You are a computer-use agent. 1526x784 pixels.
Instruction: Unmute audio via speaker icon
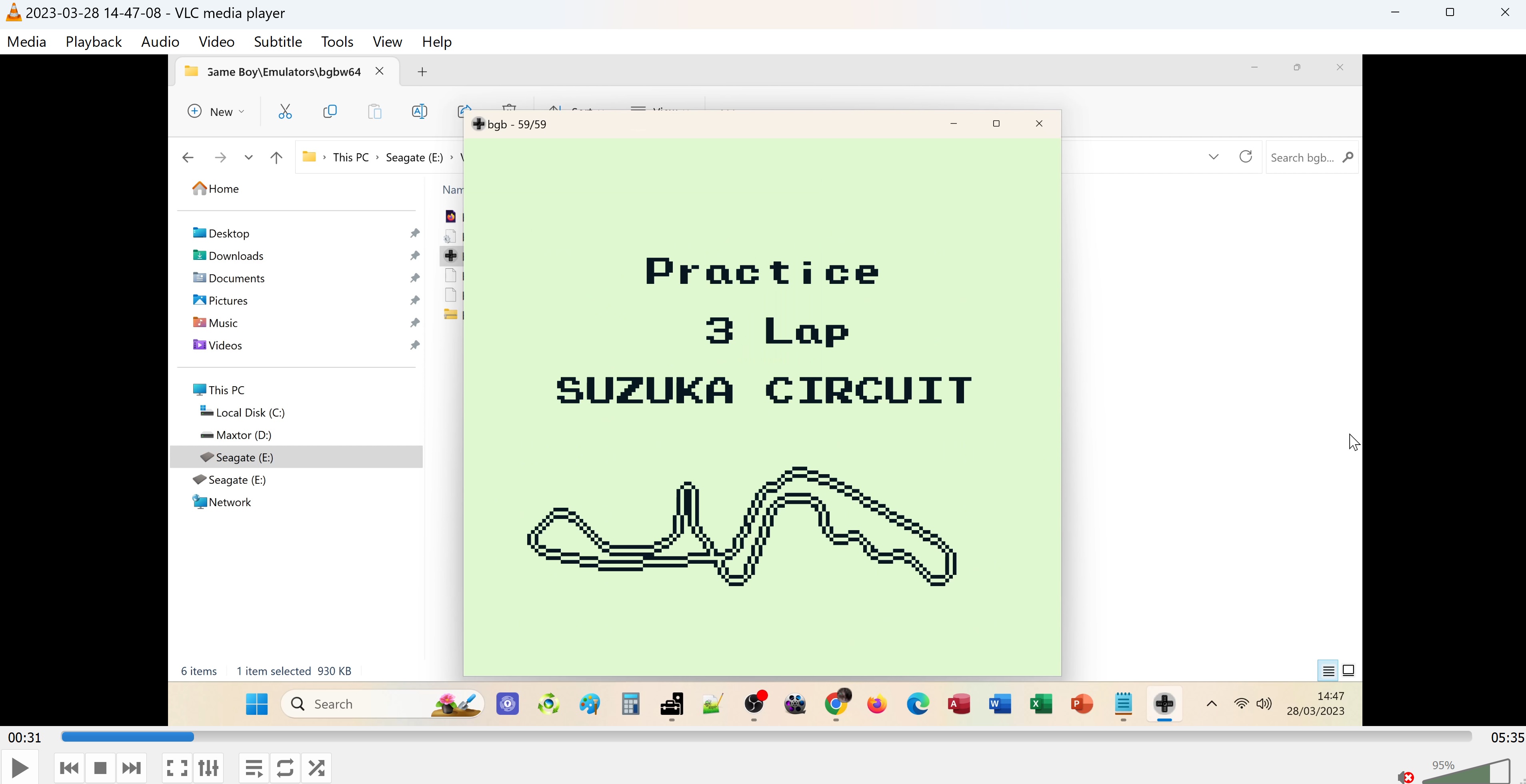click(x=1405, y=776)
